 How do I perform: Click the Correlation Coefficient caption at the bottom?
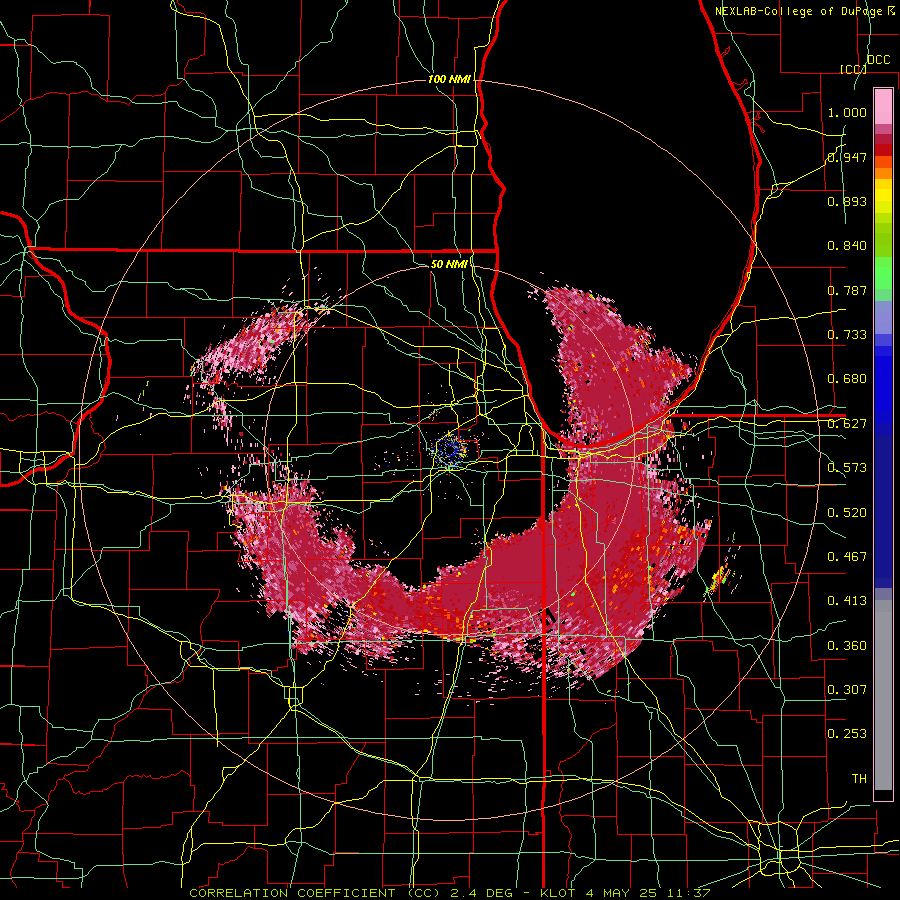(450, 893)
